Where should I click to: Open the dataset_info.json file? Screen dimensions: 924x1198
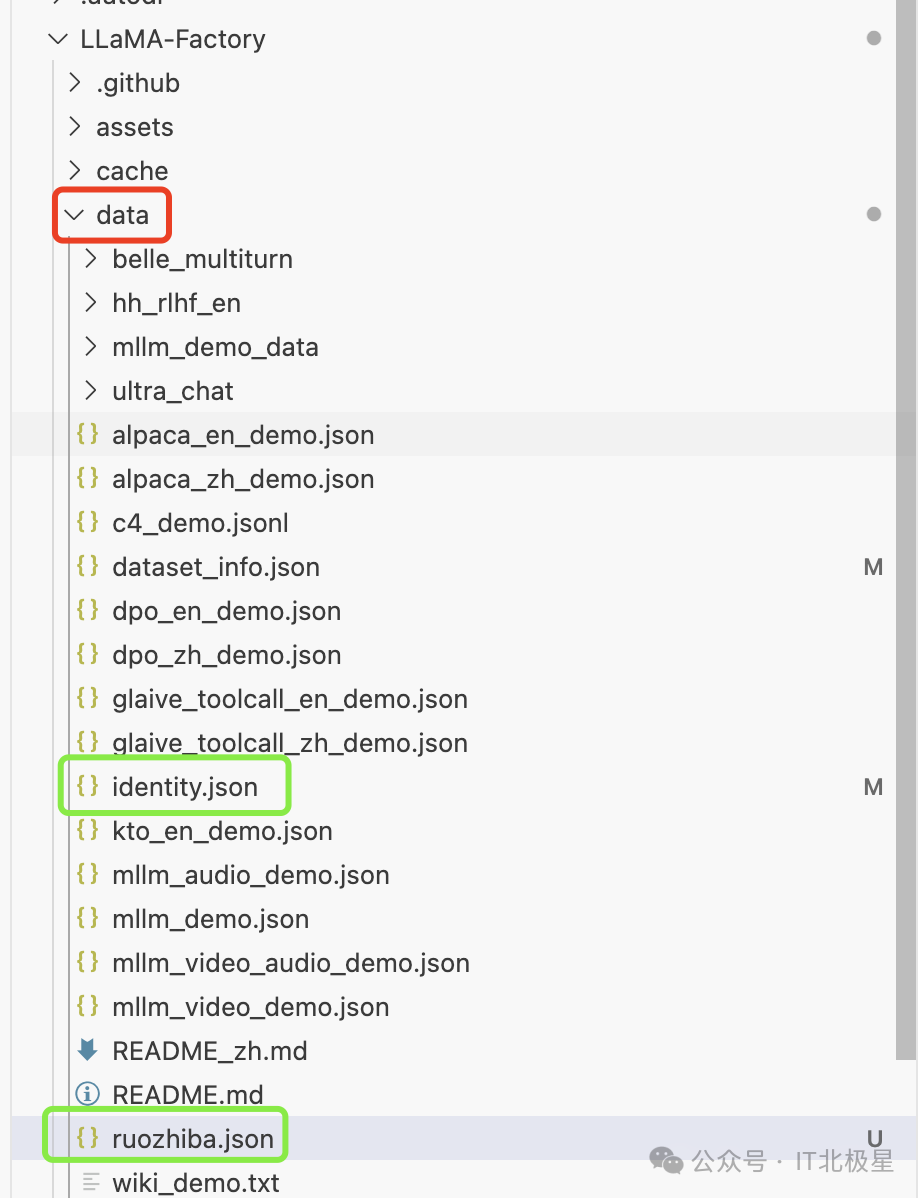[x=216, y=568]
